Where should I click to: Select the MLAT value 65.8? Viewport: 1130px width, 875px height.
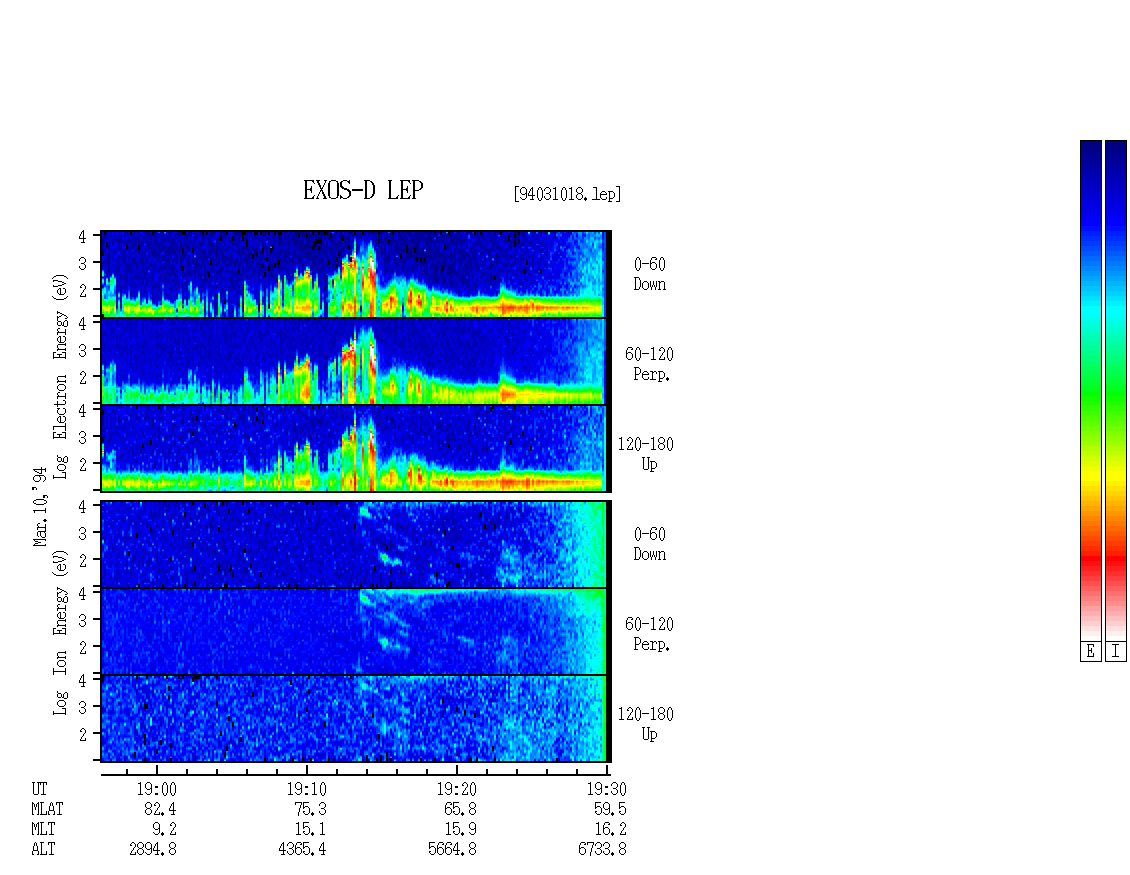point(461,809)
